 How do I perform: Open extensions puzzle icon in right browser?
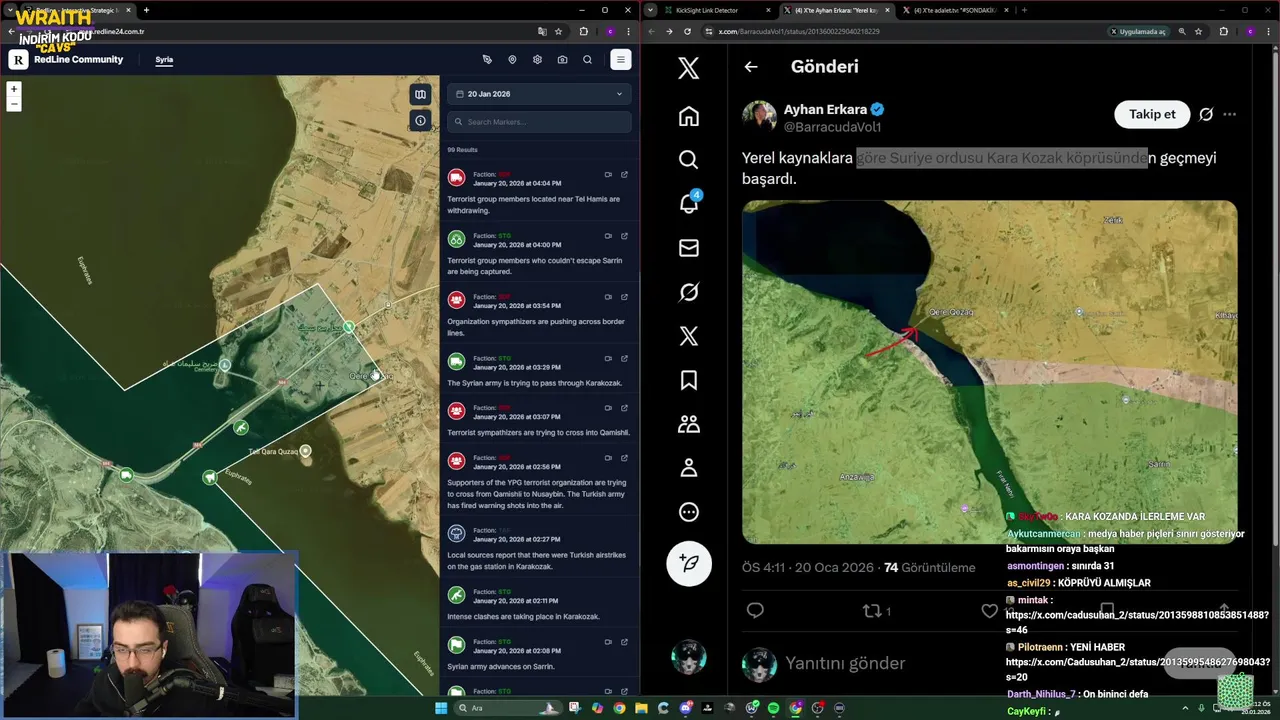(x=1223, y=32)
